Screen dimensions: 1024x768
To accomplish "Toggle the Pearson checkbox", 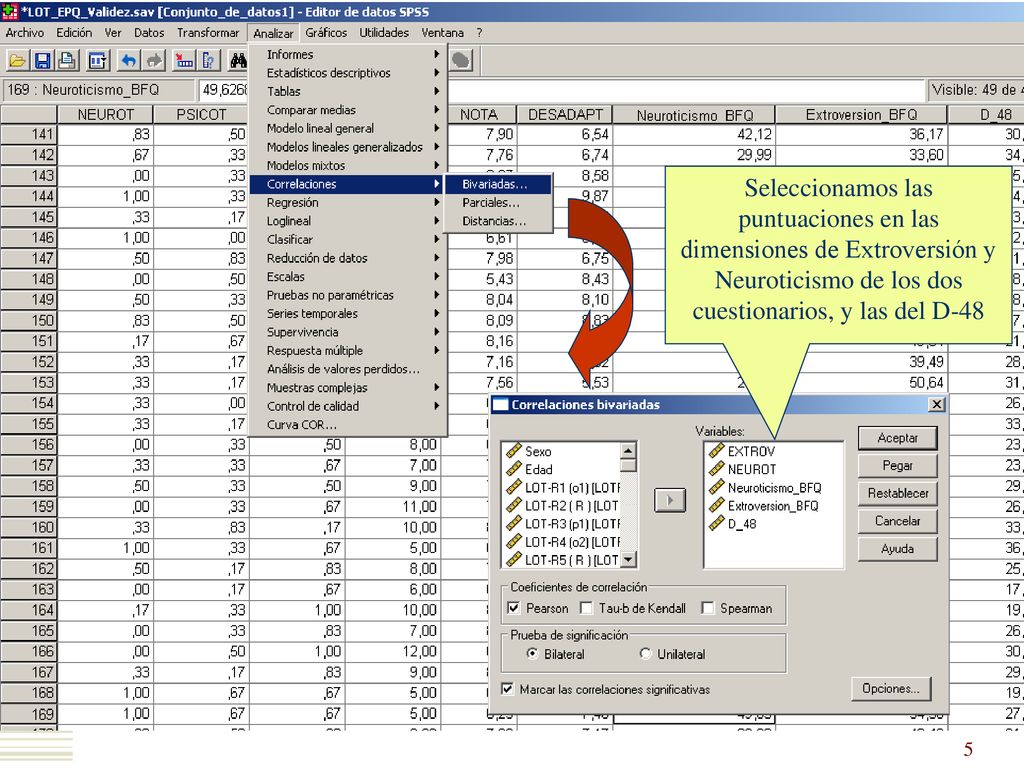I will 514,608.
